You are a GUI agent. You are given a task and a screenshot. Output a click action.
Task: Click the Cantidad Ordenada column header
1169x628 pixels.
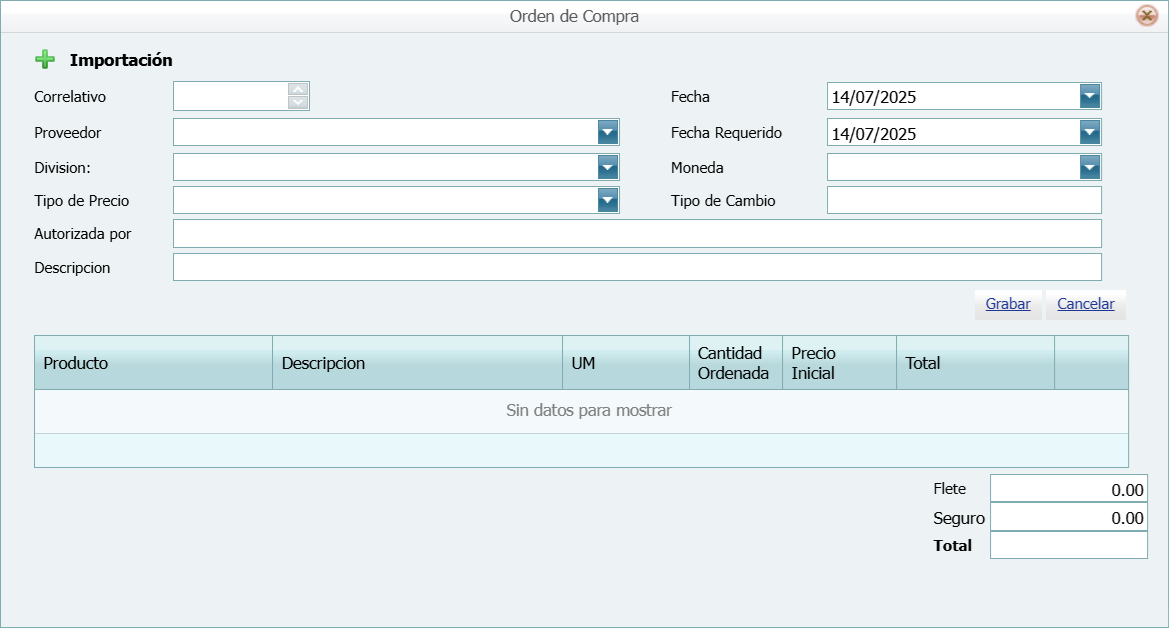pyautogui.click(x=735, y=363)
